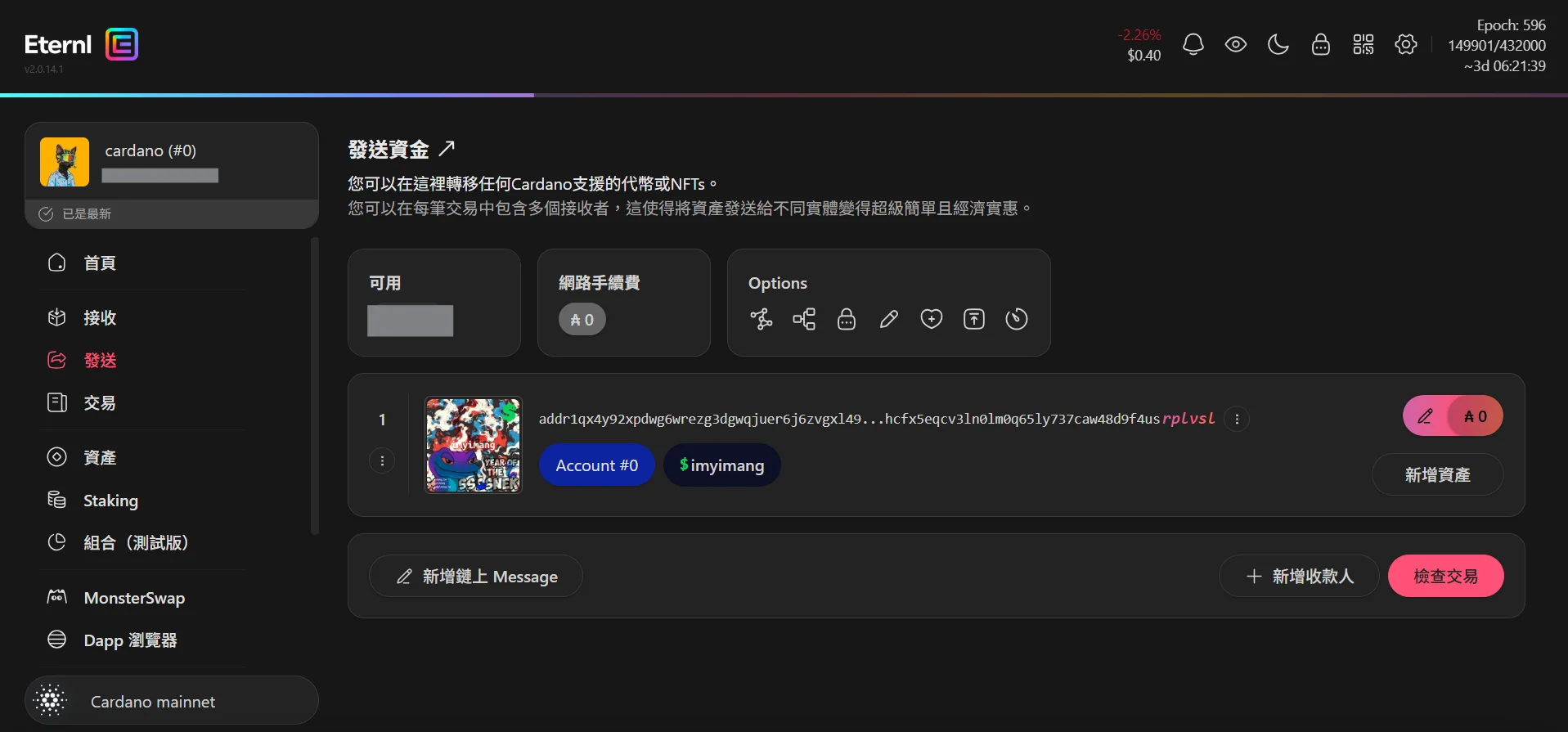Click the Cardano network logo icon

tap(51, 701)
